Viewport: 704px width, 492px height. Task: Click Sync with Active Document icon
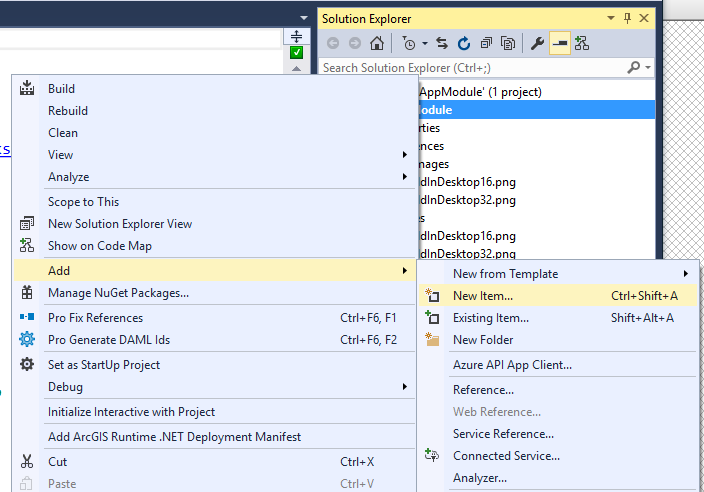tap(442, 43)
